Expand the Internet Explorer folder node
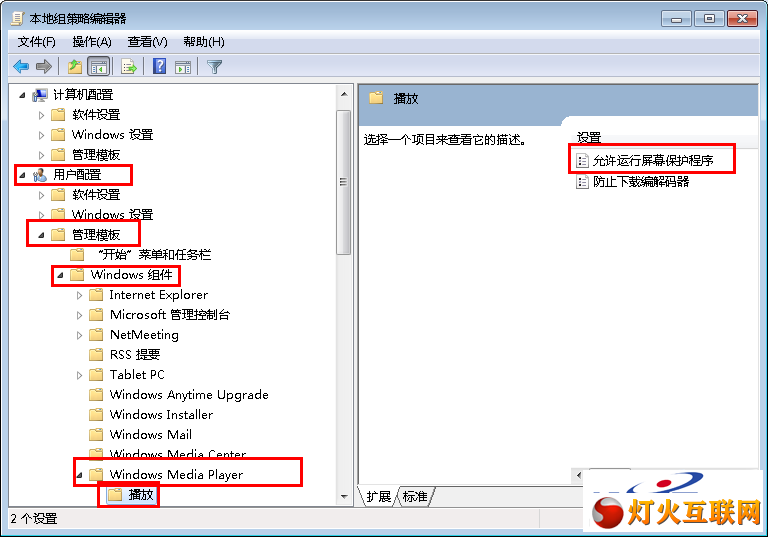The image size is (768, 537). pyautogui.click(x=79, y=295)
